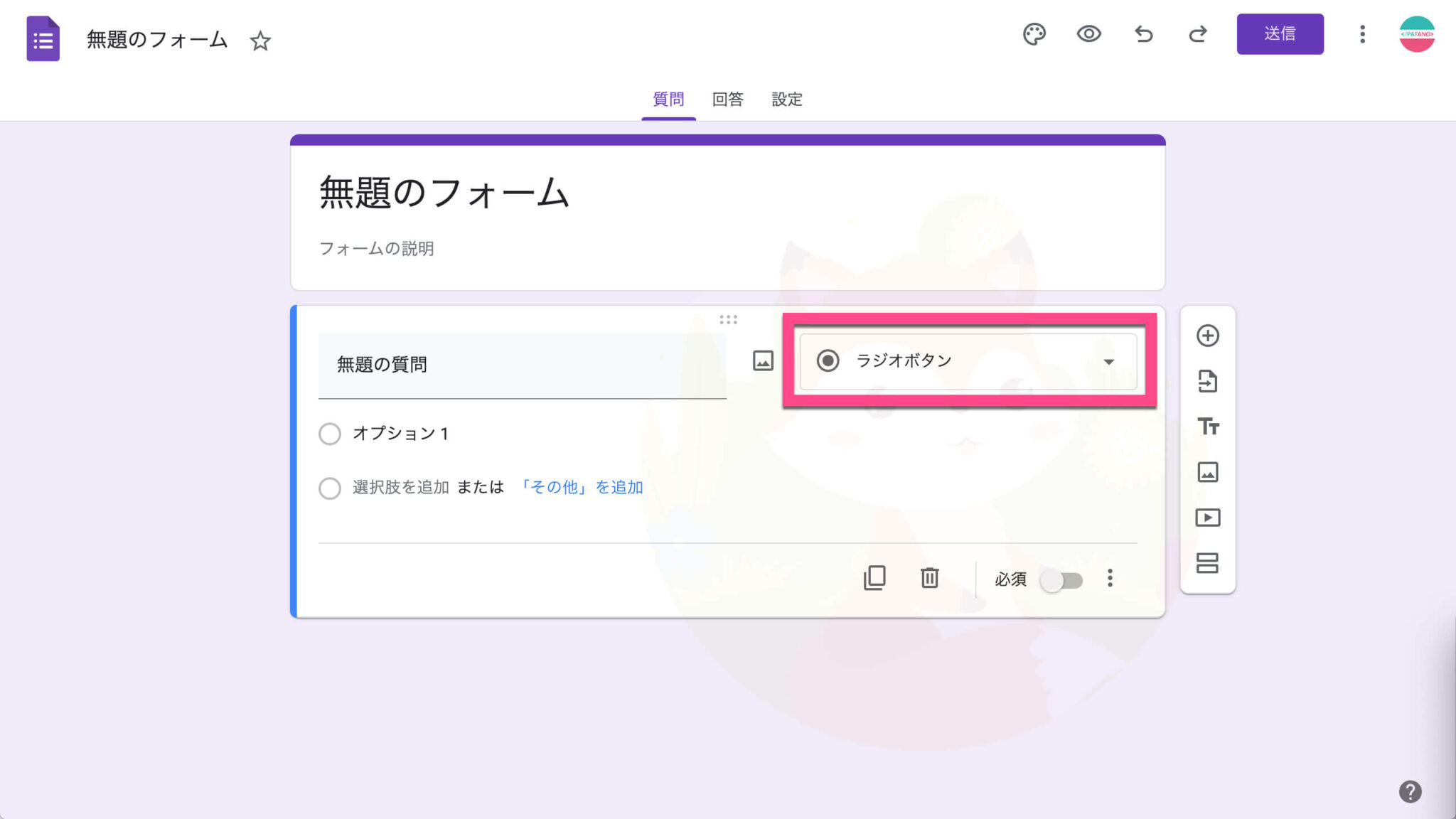The width and height of the screenshot is (1456, 819).
Task: Select the 選択肢を追加 radio circle
Action: [330, 488]
